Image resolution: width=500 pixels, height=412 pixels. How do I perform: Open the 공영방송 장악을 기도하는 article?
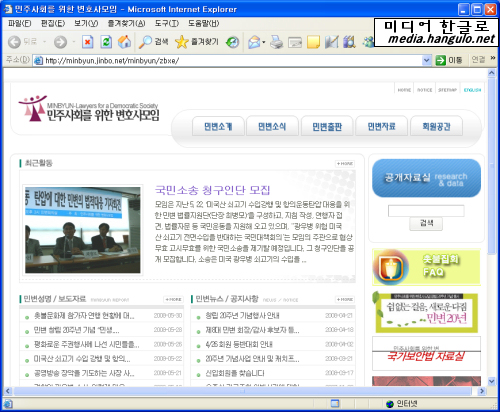coord(84,373)
